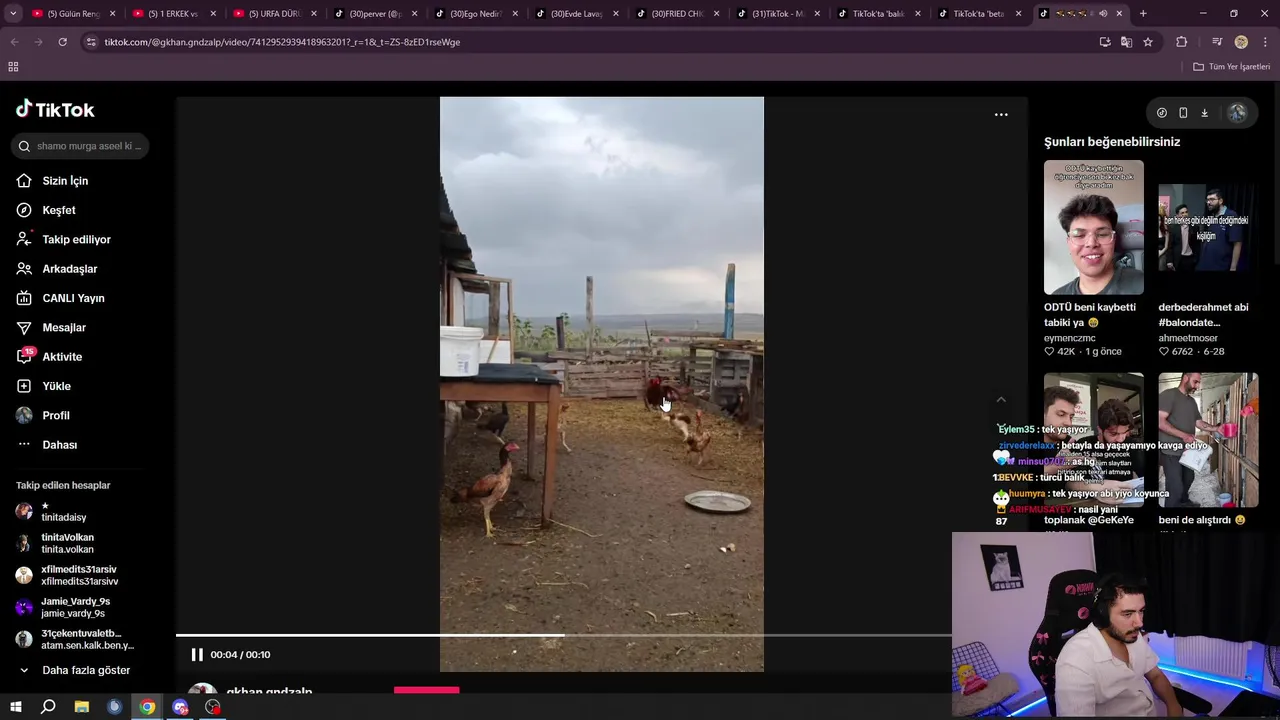Open Mesajlar inbox
The height and width of the screenshot is (720, 1280).
tap(64, 328)
